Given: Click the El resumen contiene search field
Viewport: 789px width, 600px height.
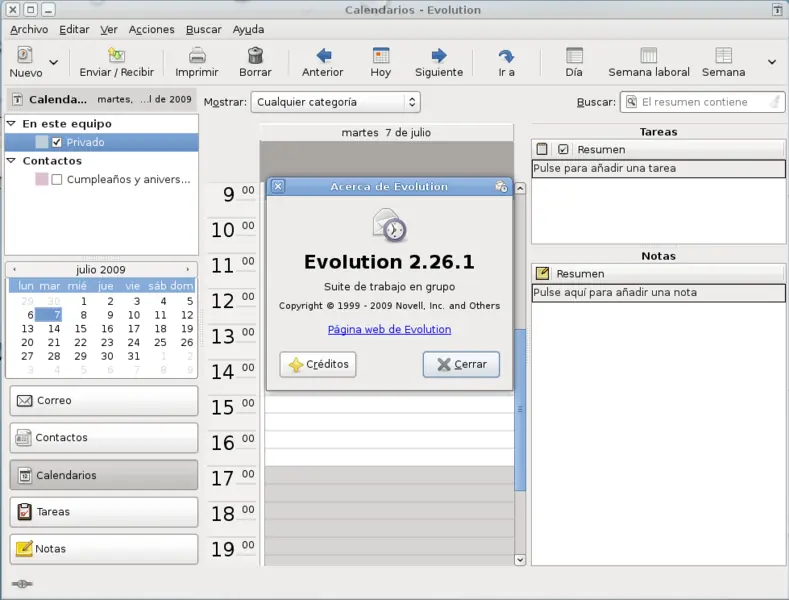Looking at the screenshot, I should click(702, 102).
